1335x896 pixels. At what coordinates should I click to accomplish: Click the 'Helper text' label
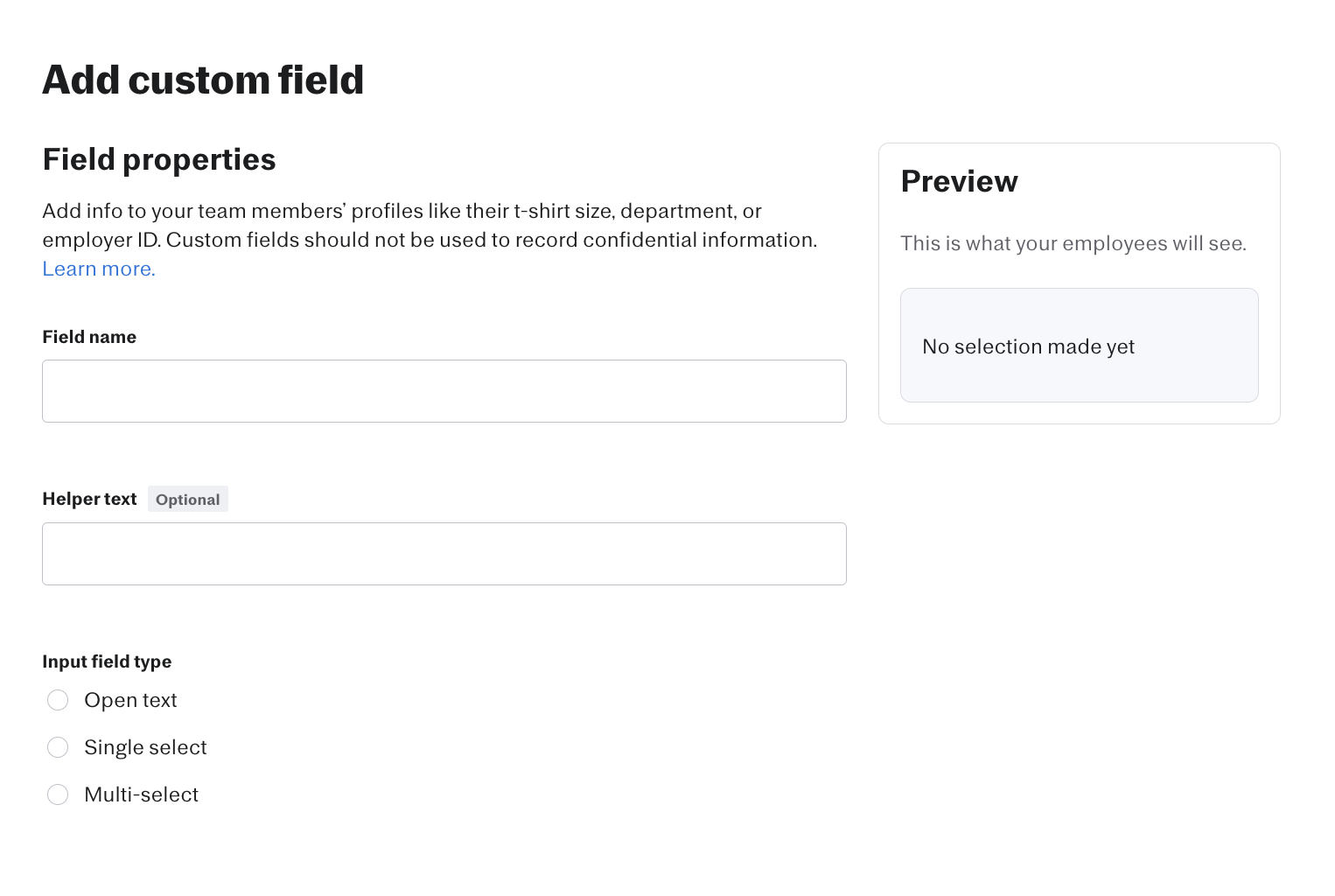89,499
